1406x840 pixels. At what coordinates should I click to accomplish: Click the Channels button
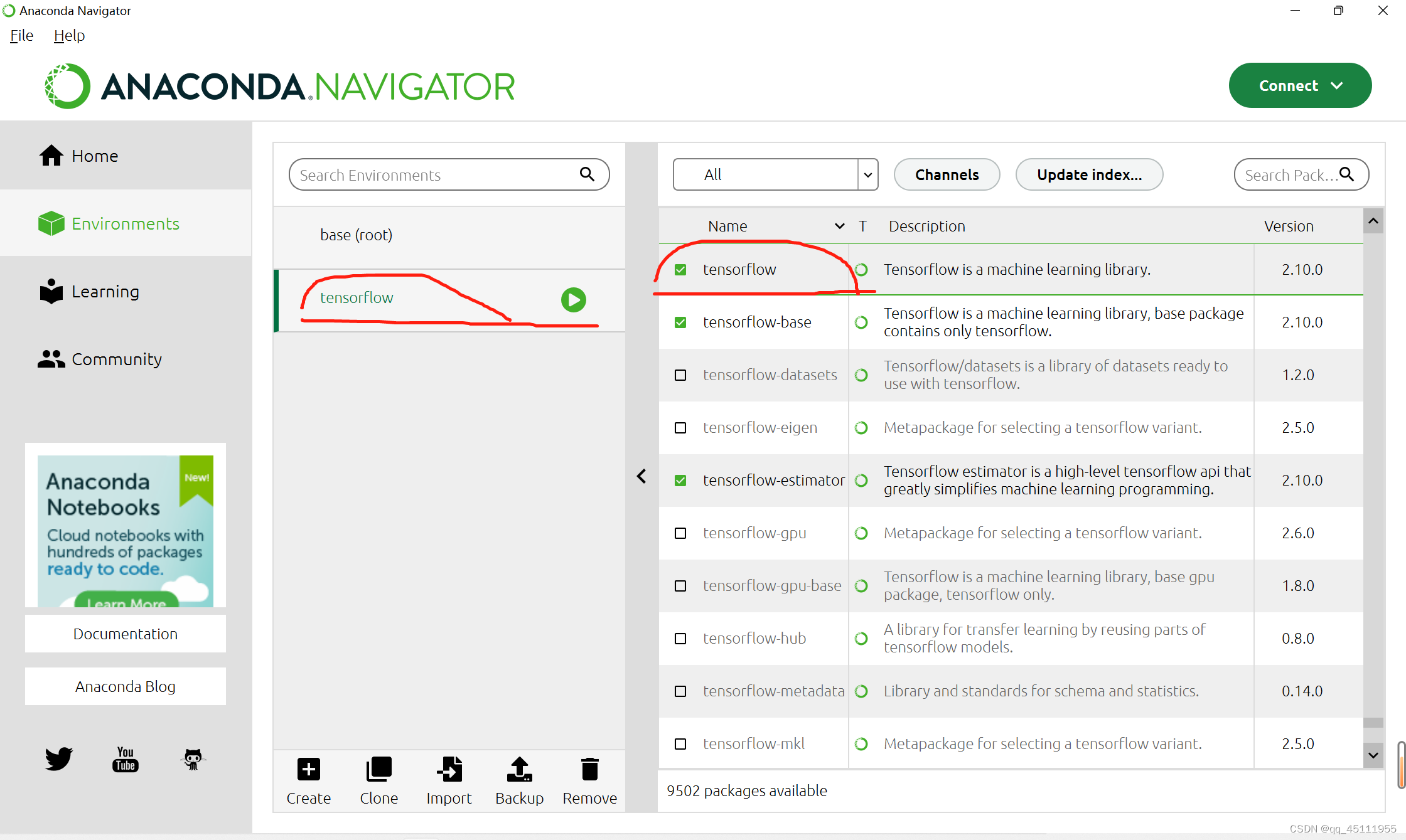[x=947, y=174]
